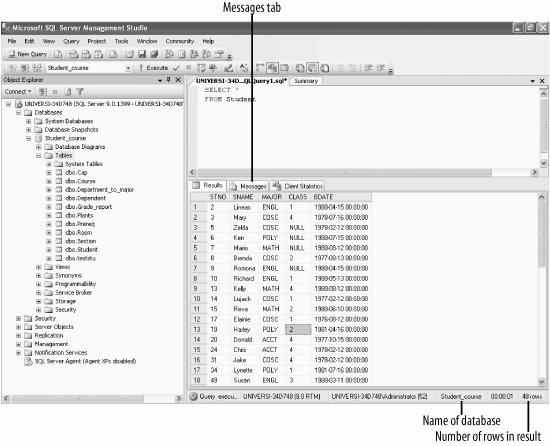This screenshot has height=446, width=550.
Task: Open the Query menu
Action: (x=71, y=41)
